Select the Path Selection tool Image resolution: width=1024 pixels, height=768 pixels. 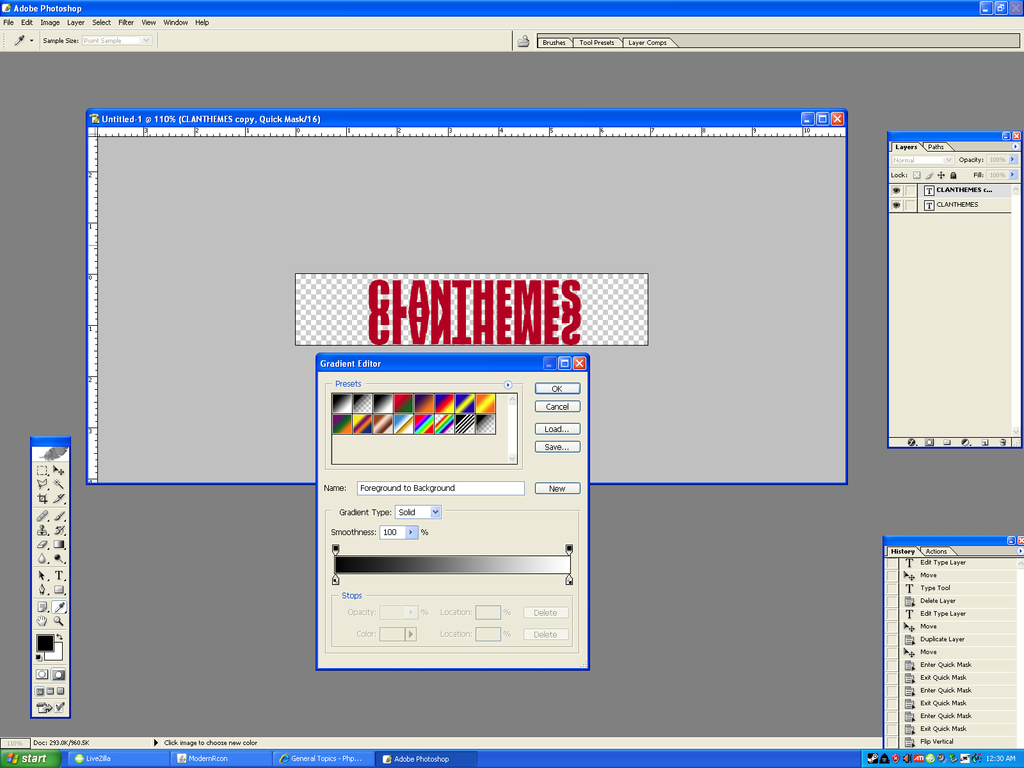(42, 575)
